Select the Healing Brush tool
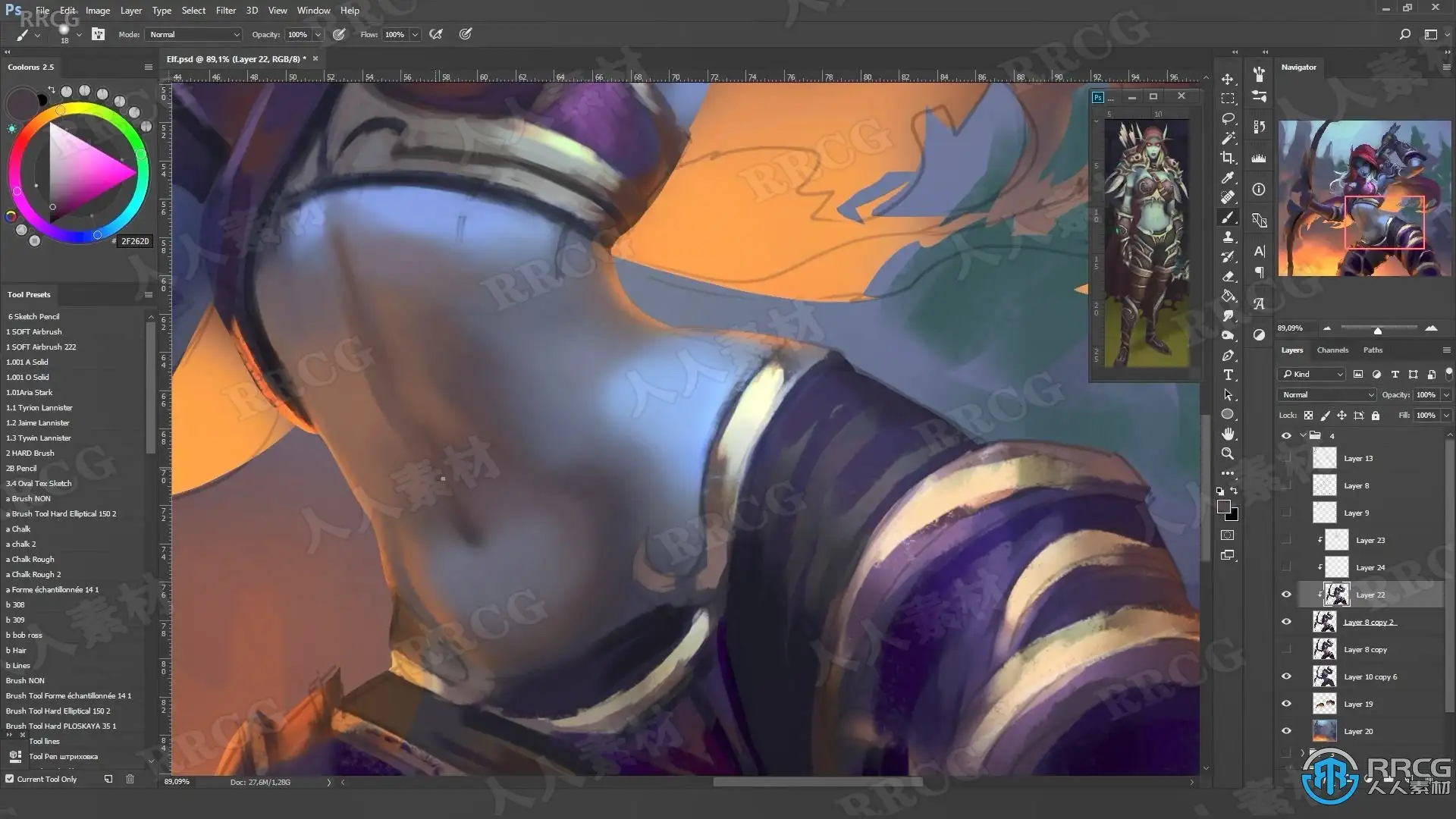The height and width of the screenshot is (819, 1456). coord(1228,197)
